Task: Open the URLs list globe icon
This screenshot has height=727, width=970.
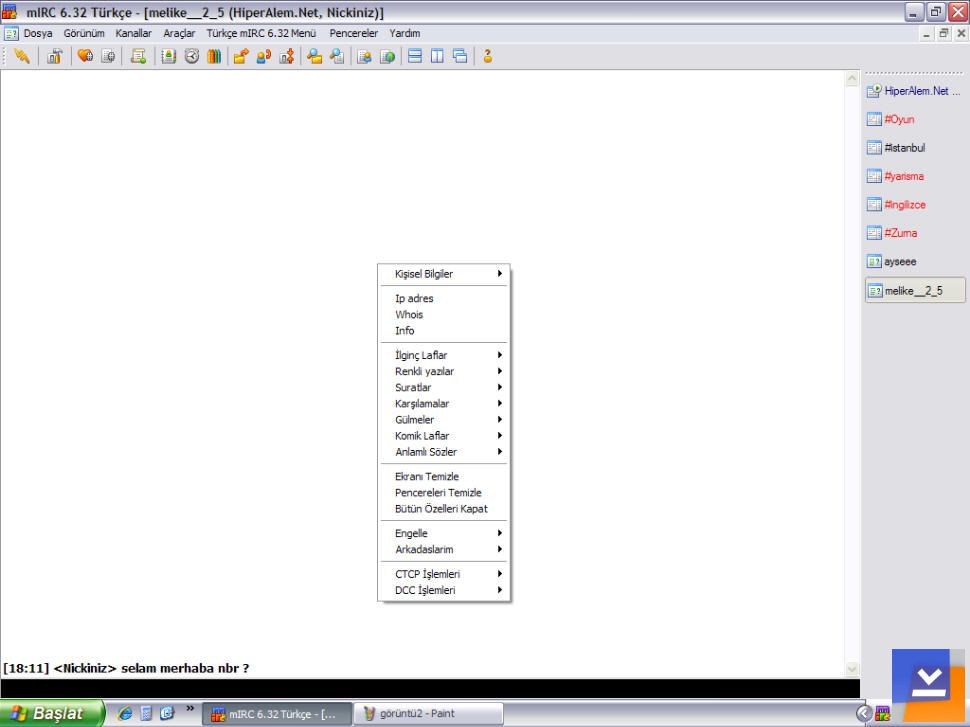Action: 388,56
